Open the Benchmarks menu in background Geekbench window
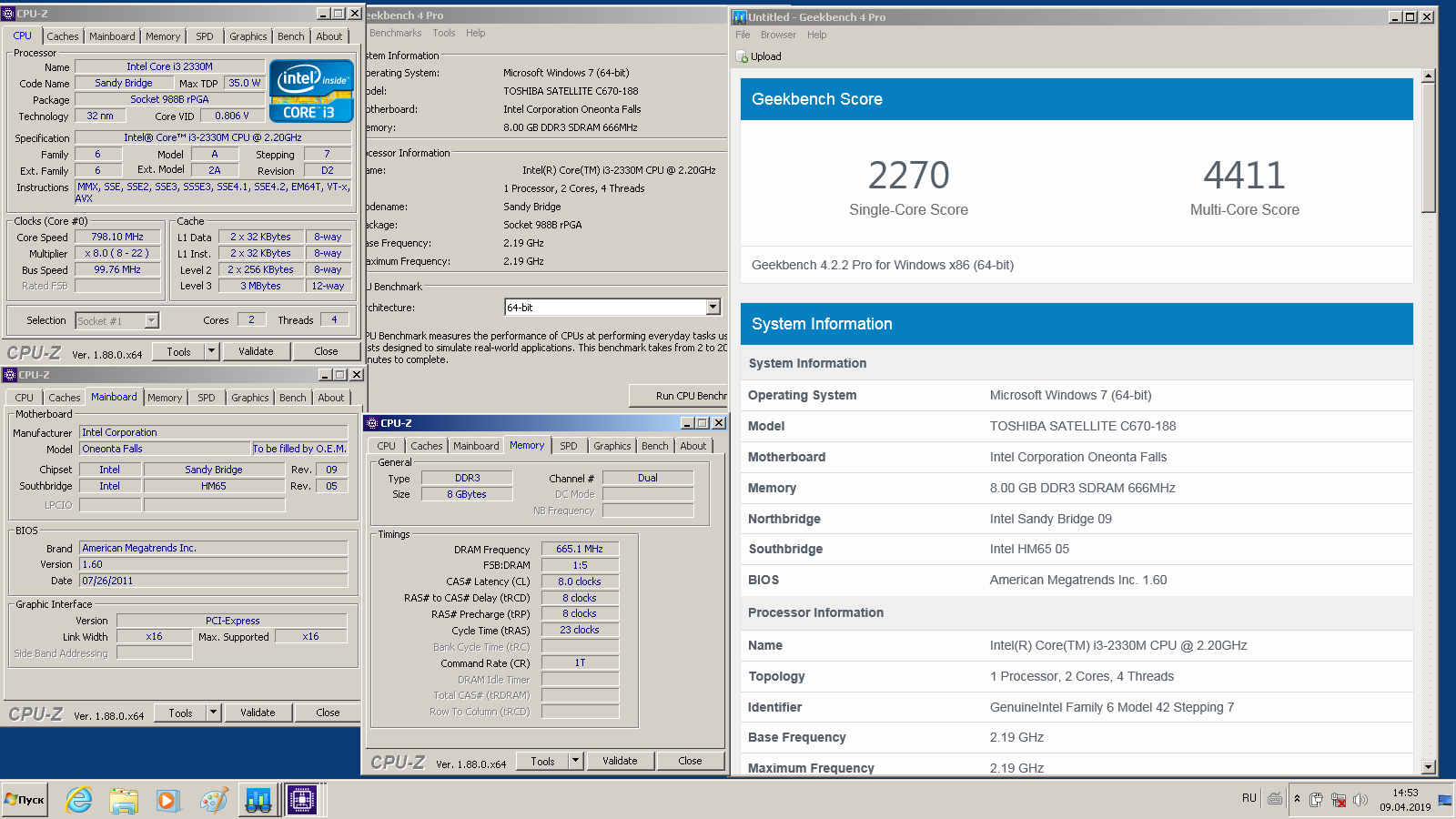Viewport: 1456px width, 819px height. (x=396, y=33)
